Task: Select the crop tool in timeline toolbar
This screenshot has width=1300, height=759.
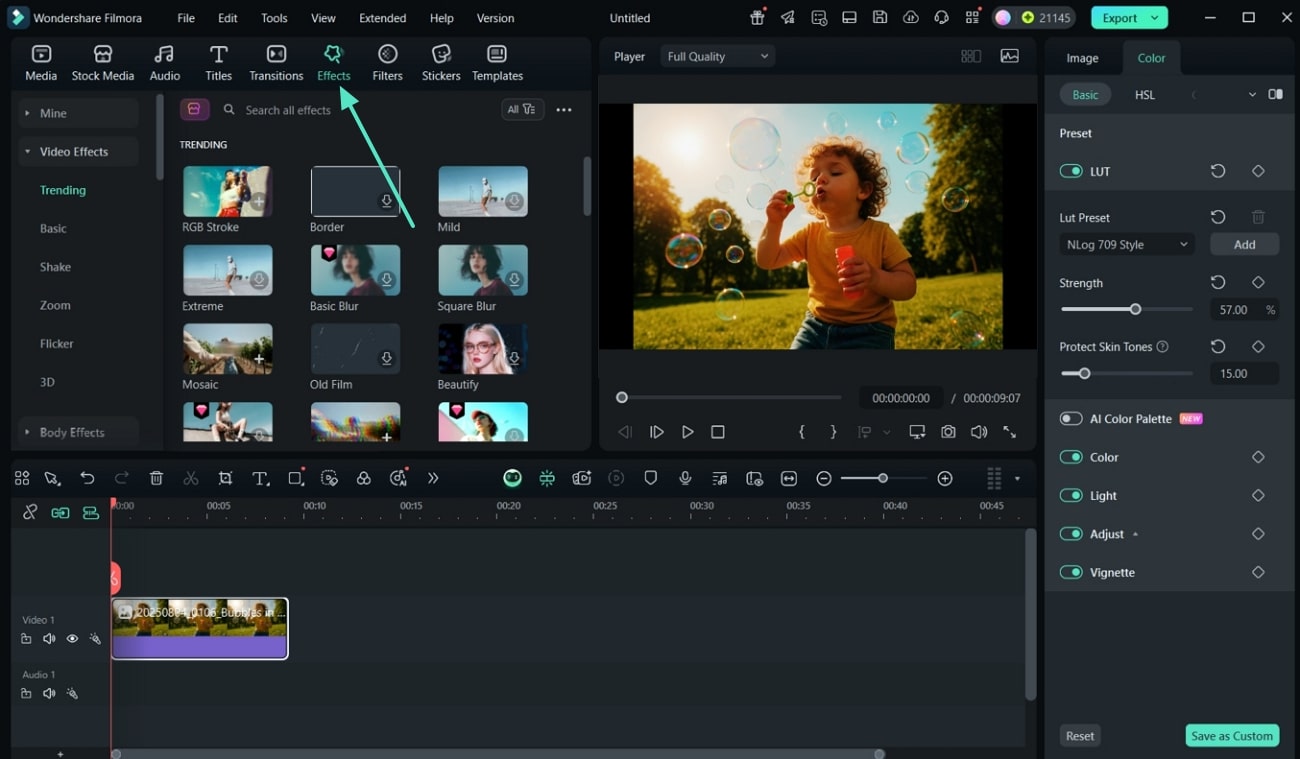Action: [225, 479]
